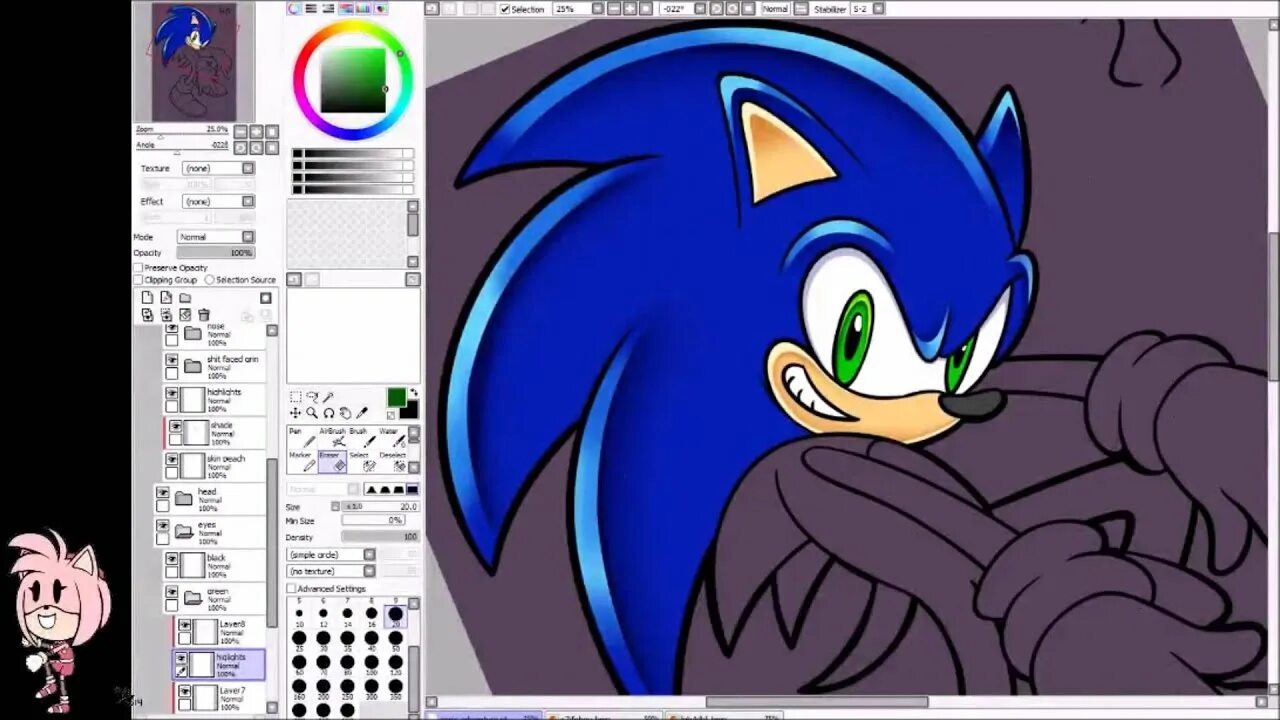The width and height of the screenshot is (1280, 720).
Task: Select the Eraser tool
Action: (333, 461)
